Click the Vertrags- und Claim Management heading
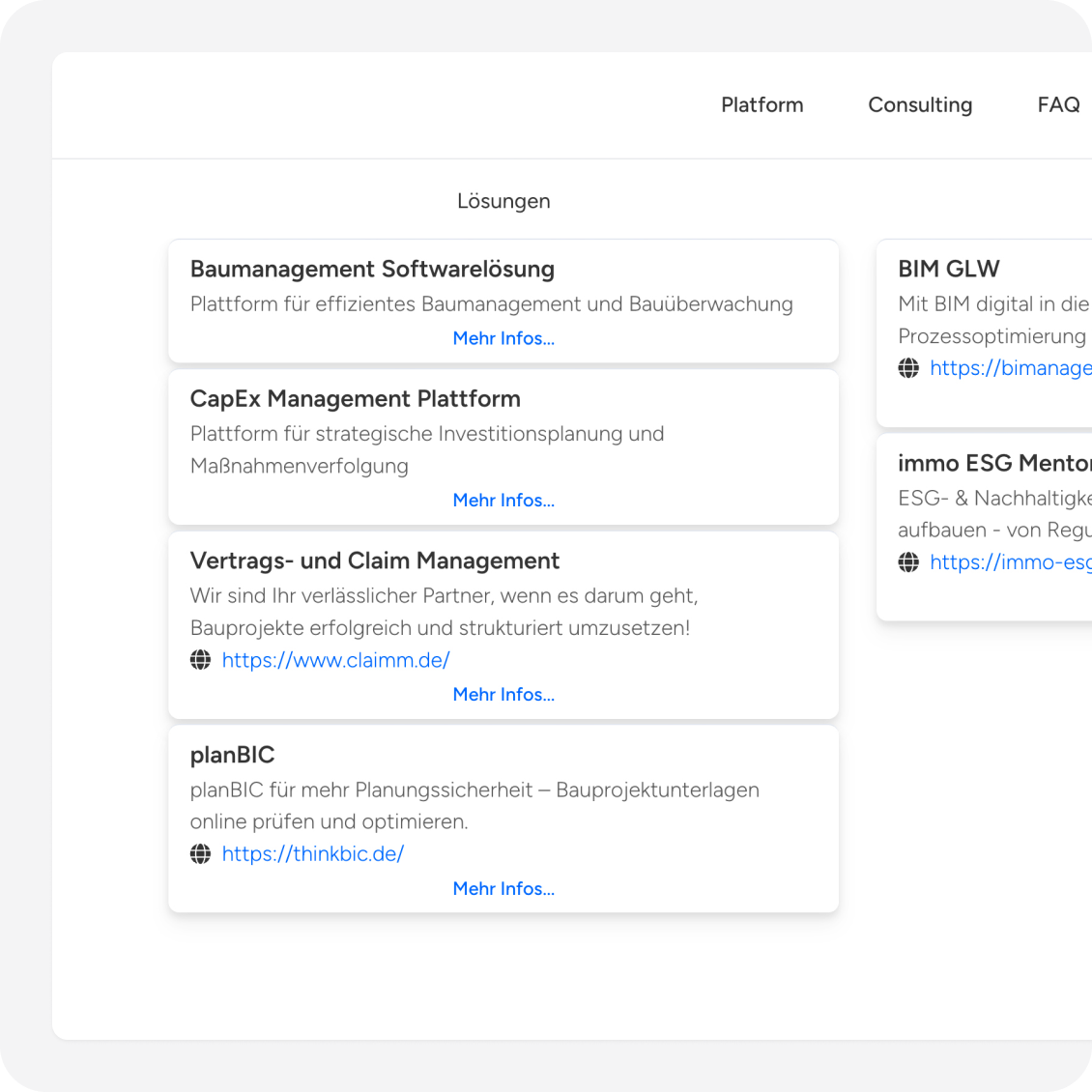The image size is (1092, 1092). coord(374,560)
